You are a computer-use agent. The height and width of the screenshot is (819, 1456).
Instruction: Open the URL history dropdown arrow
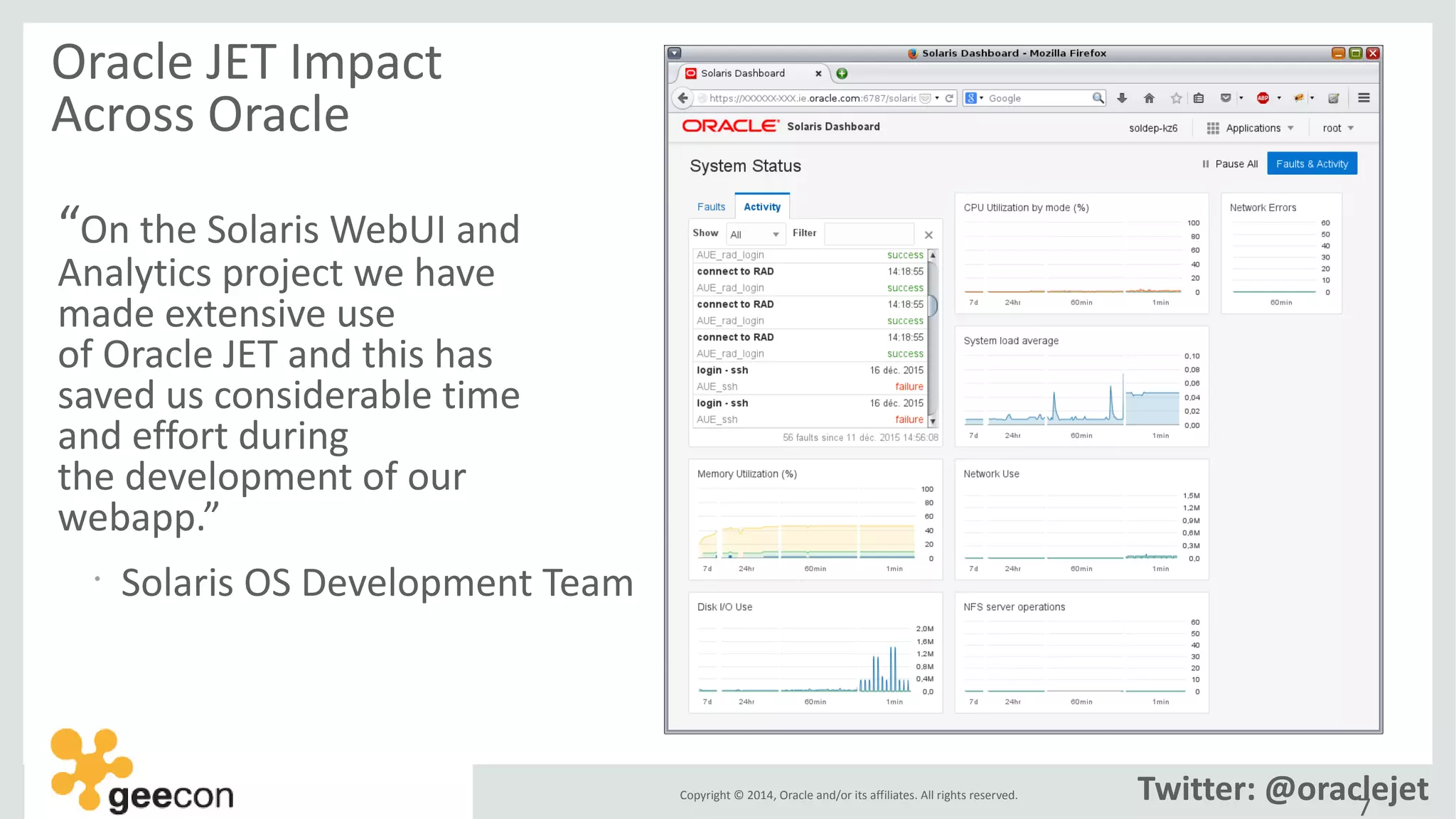click(937, 98)
